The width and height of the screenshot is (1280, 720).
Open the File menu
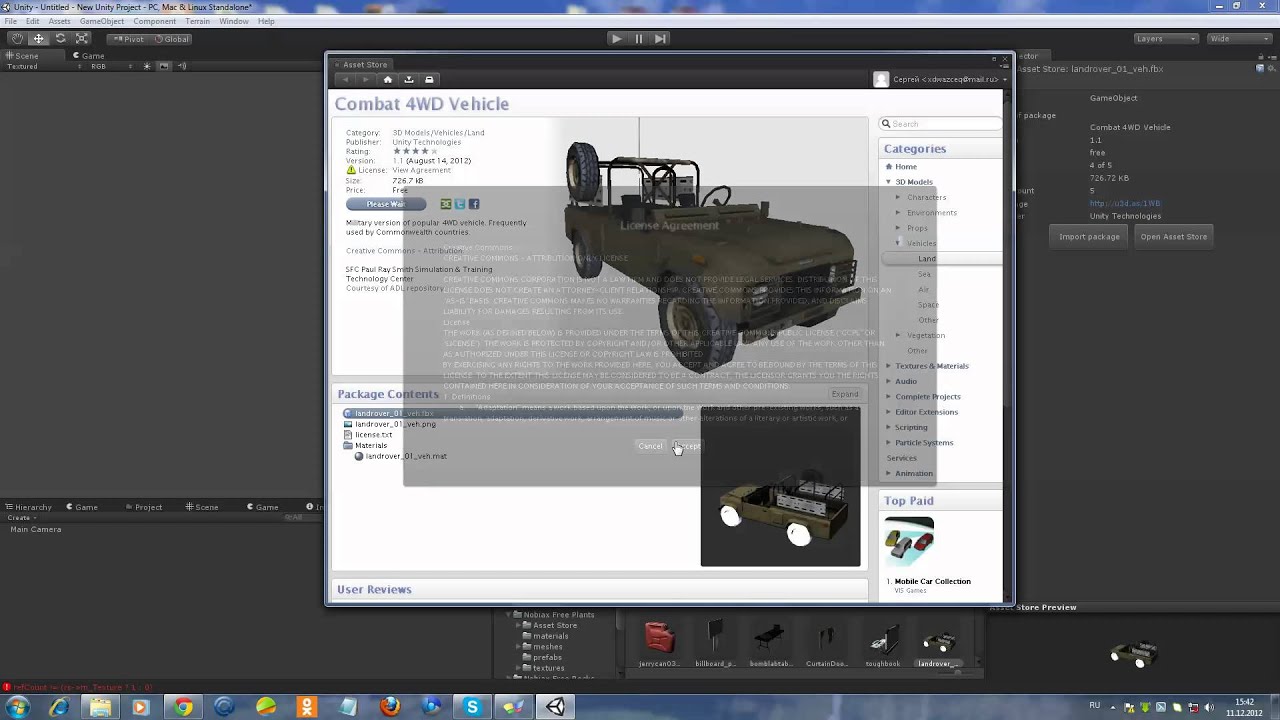click(x=10, y=21)
